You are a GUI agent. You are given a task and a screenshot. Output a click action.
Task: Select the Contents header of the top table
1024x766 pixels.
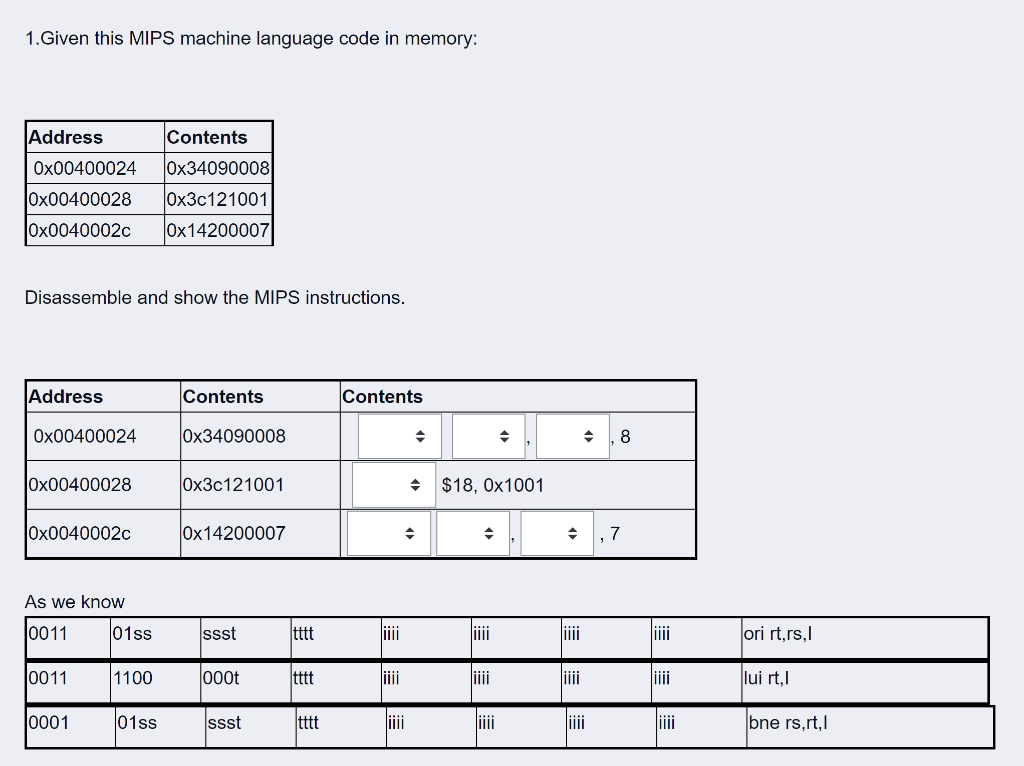[204, 137]
